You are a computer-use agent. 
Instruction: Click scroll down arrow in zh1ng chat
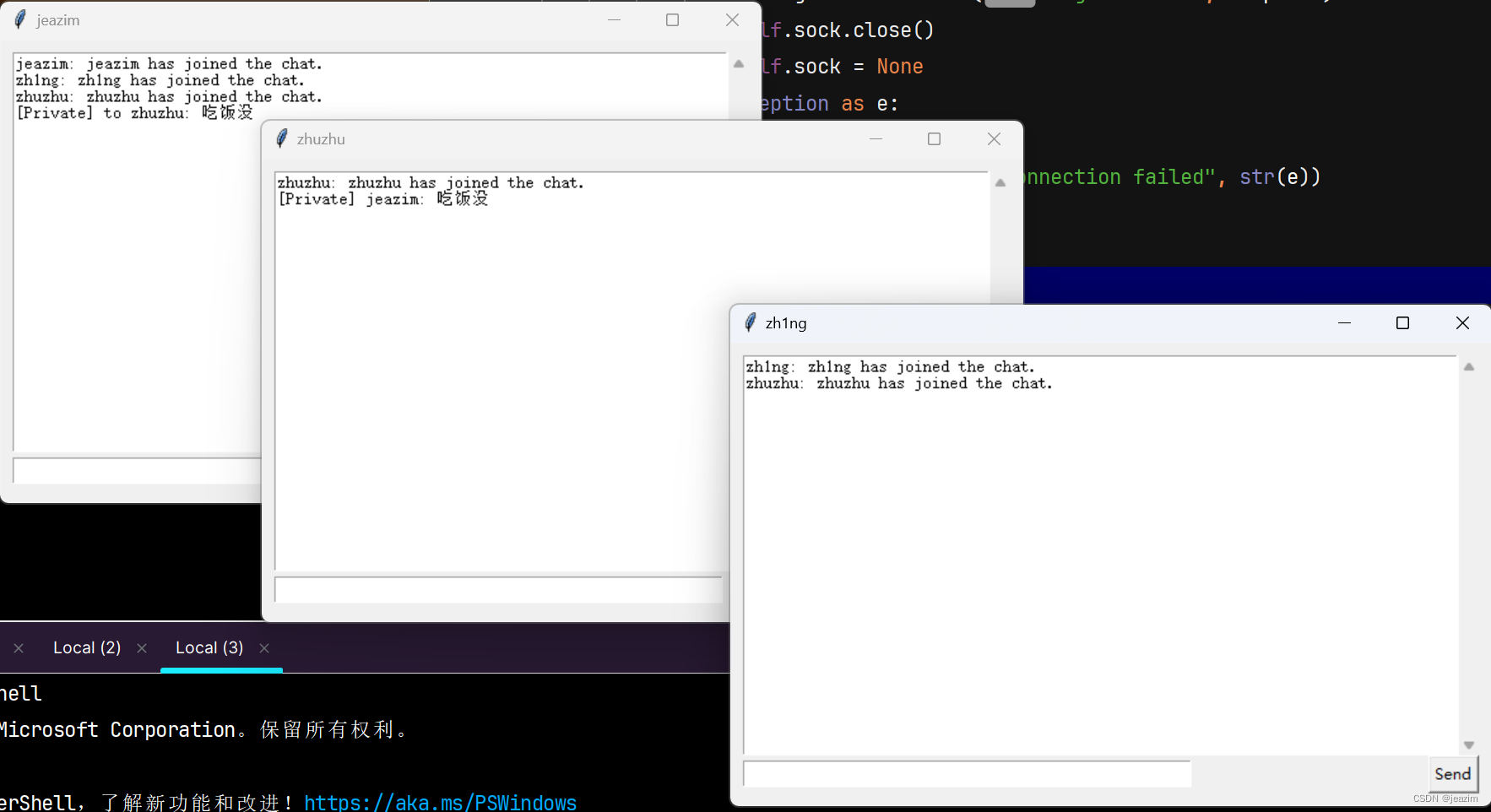click(x=1469, y=745)
